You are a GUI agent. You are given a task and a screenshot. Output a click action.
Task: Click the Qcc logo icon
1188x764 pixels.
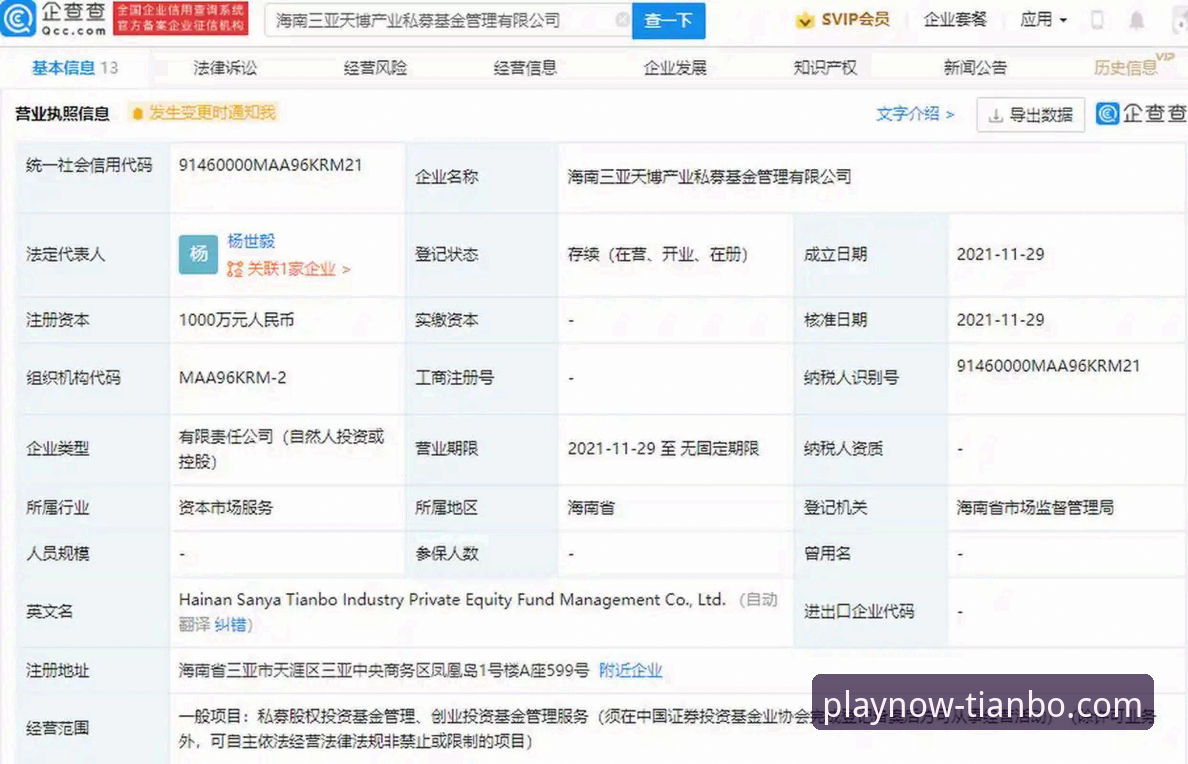coord(17,18)
